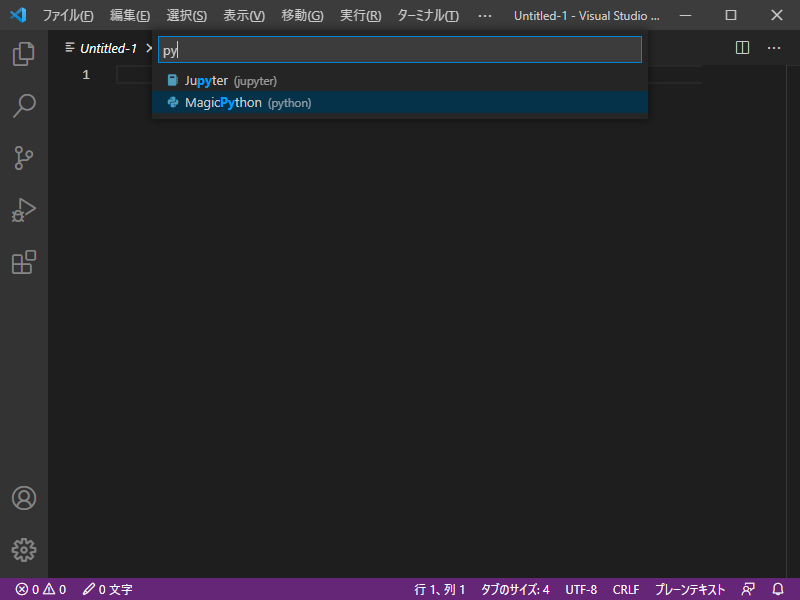Change indentation via タブのサイズ: 4
Screen dimensions: 800x600
coord(515,589)
